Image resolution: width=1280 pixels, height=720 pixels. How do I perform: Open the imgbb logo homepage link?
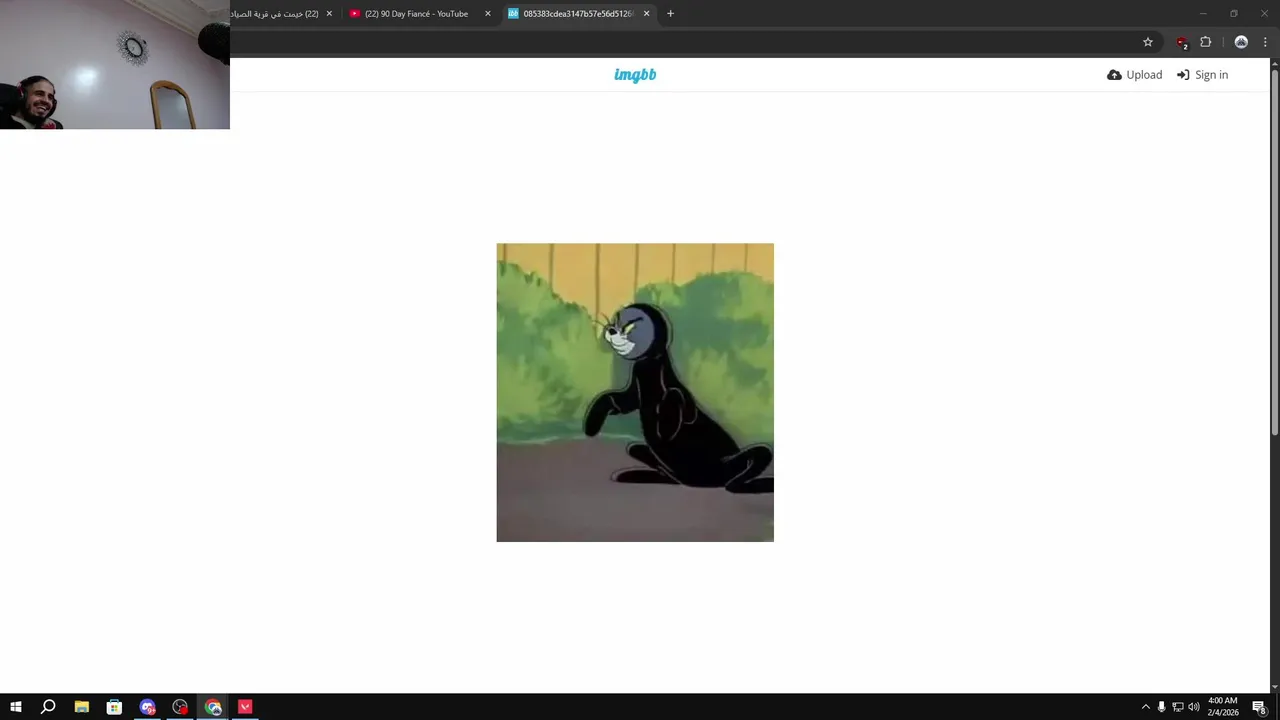[635, 75]
